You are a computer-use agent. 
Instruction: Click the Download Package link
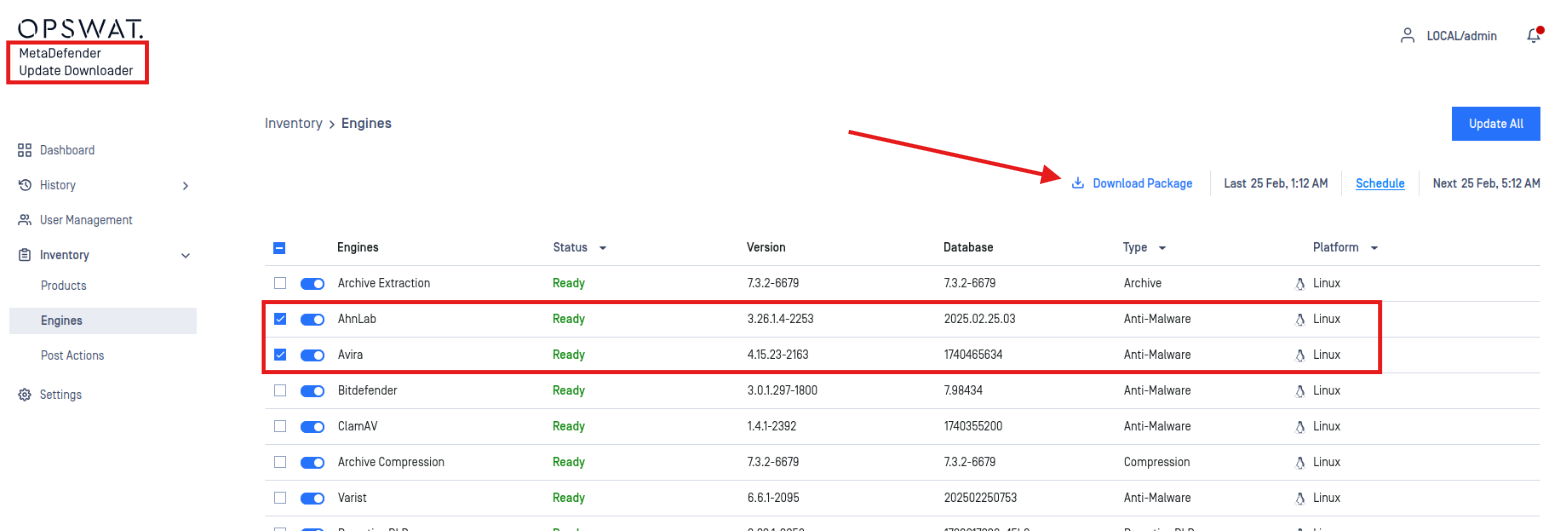point(1142,184)
